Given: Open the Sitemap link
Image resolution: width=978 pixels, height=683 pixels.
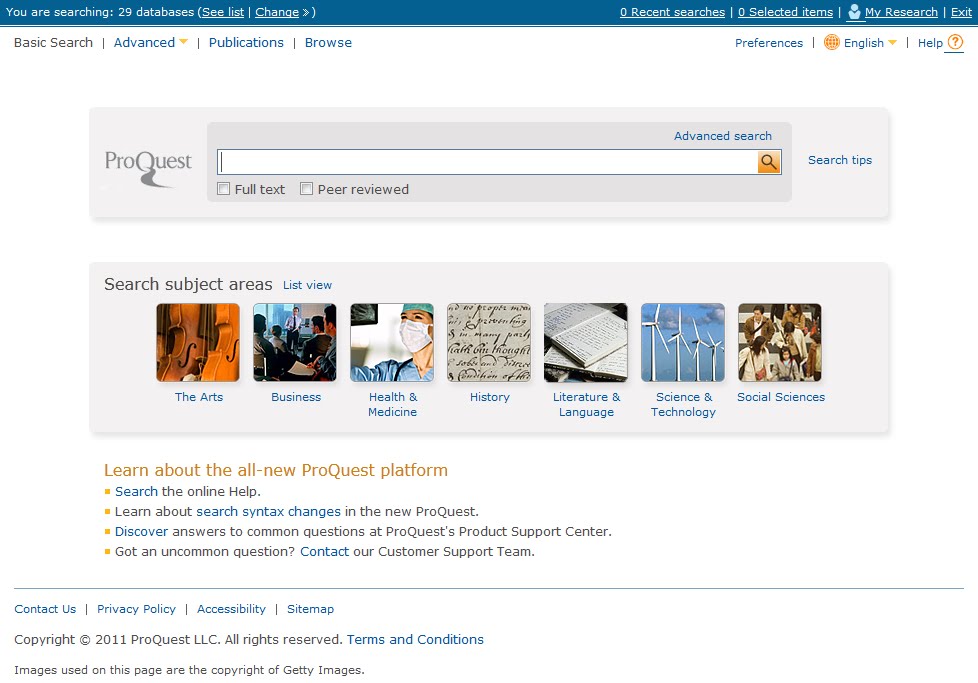Looking at the screenshot, I should tap(310, 609).
